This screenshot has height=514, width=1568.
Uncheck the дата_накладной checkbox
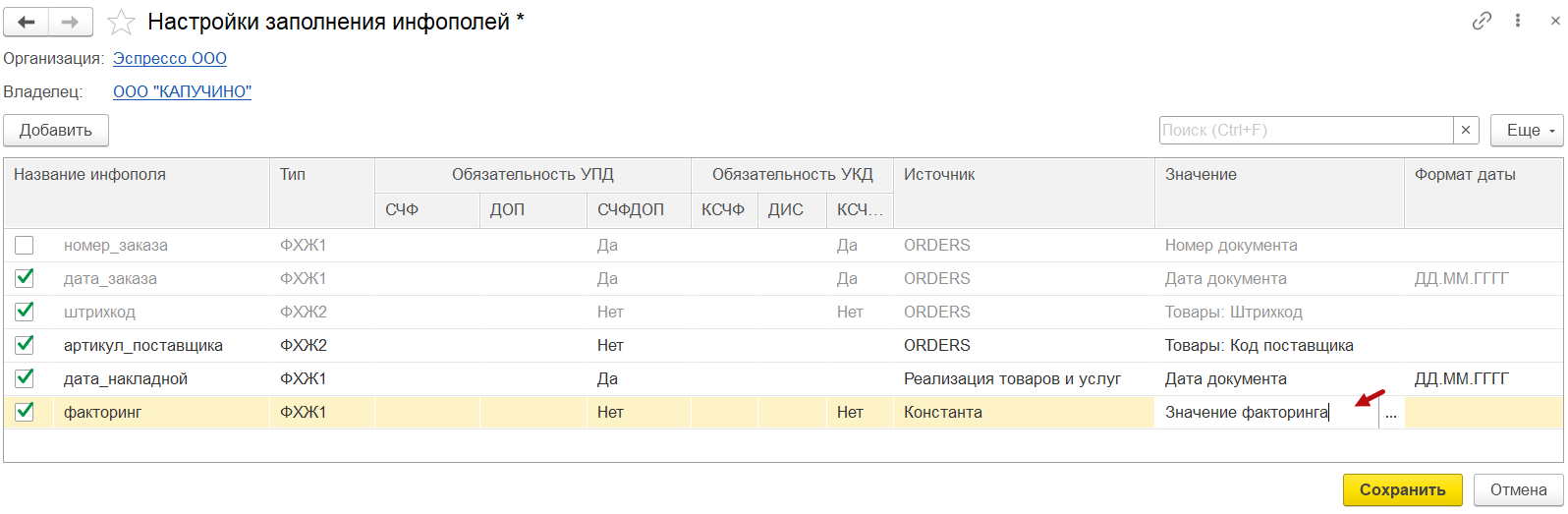(25, 378)
